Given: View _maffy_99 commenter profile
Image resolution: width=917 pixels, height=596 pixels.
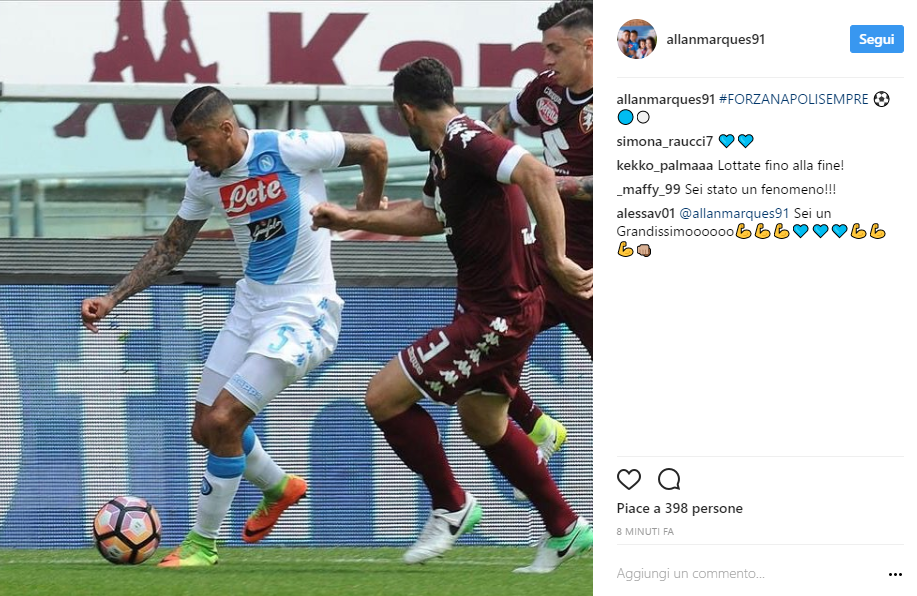Looking at the screenshot, I should [649, 190].
